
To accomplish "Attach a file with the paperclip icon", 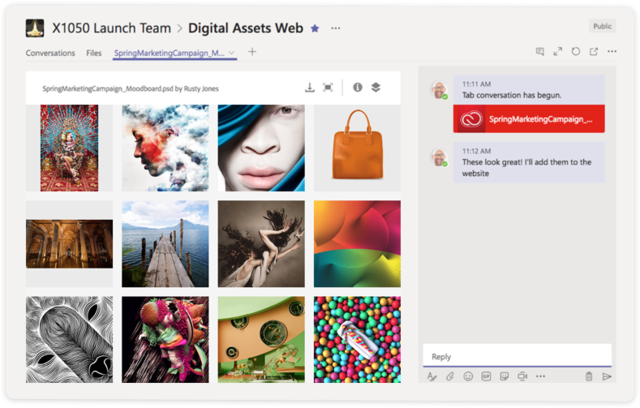I will pyautogui.click(x=450, y=376).
